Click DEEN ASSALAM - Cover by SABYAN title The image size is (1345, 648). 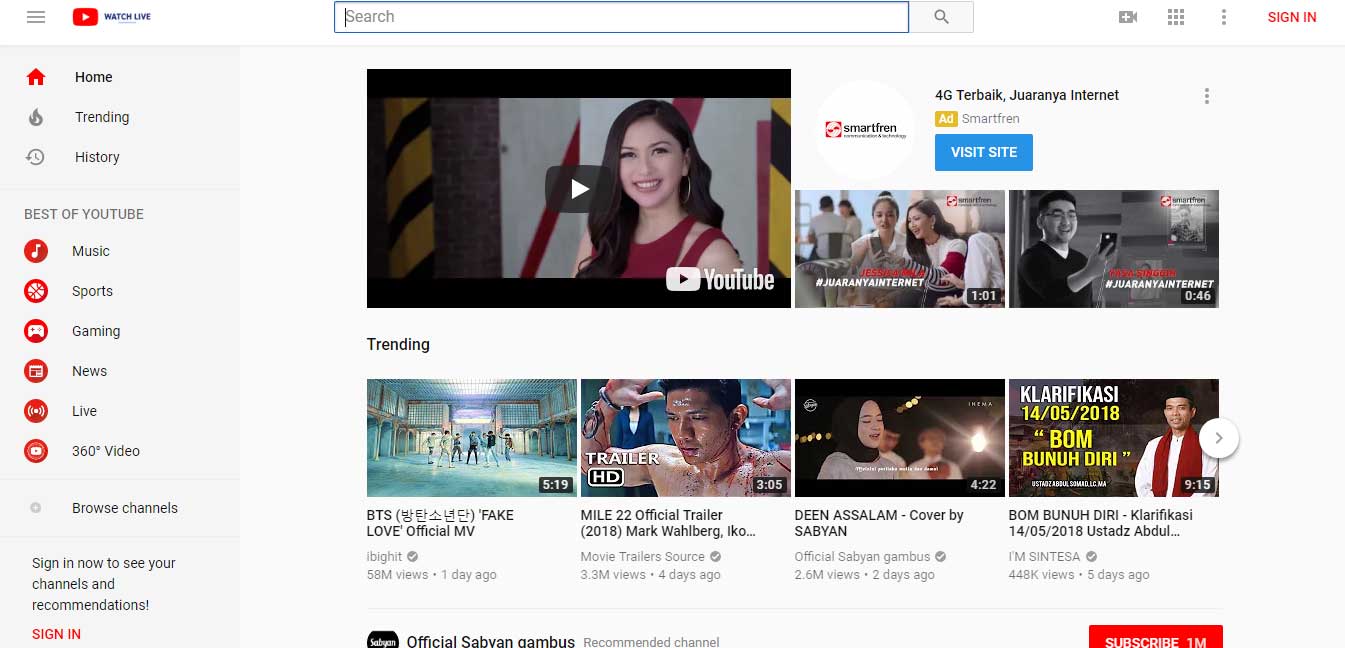coord(879,523)
